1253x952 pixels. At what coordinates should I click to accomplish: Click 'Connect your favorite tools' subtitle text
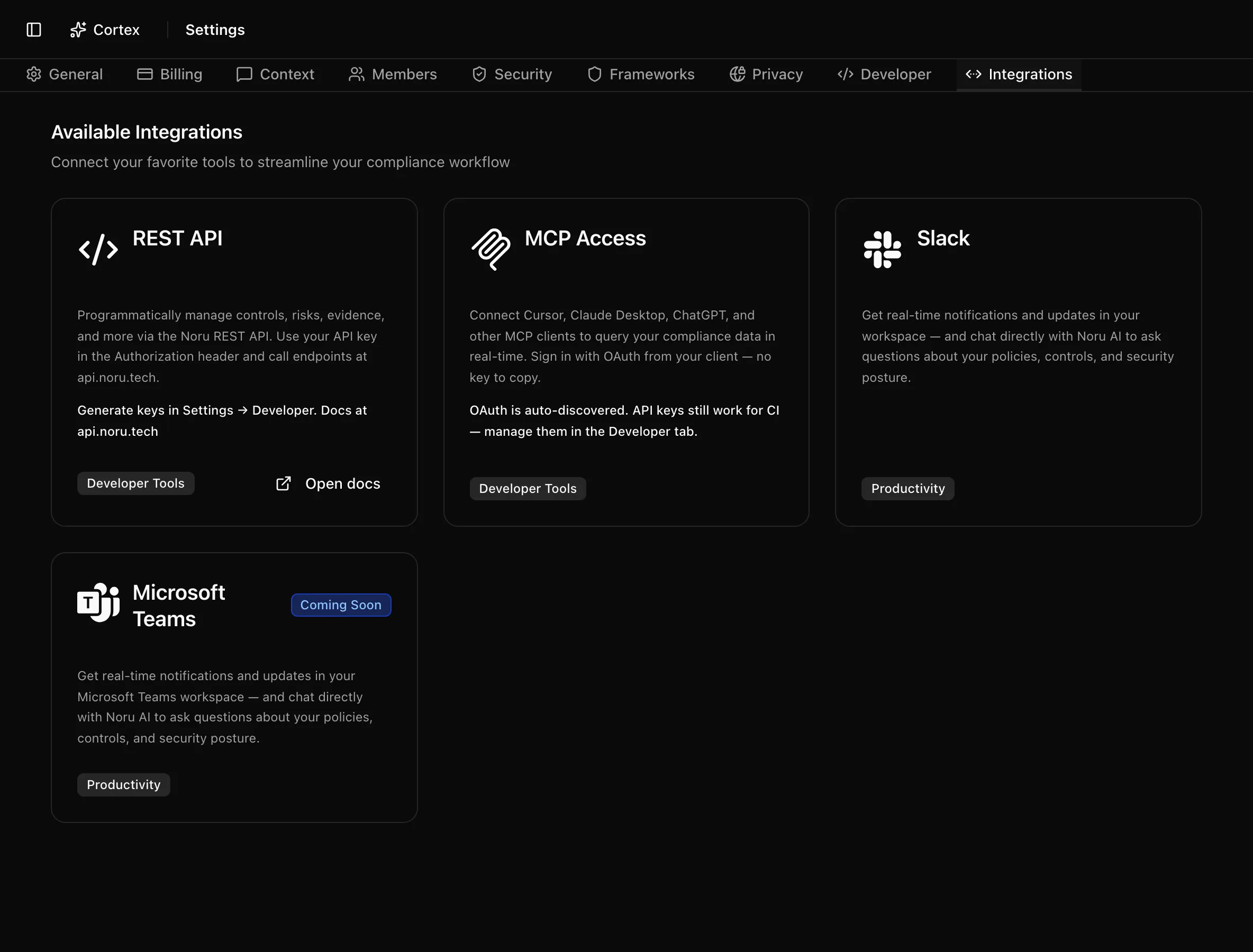click(280, 162)
